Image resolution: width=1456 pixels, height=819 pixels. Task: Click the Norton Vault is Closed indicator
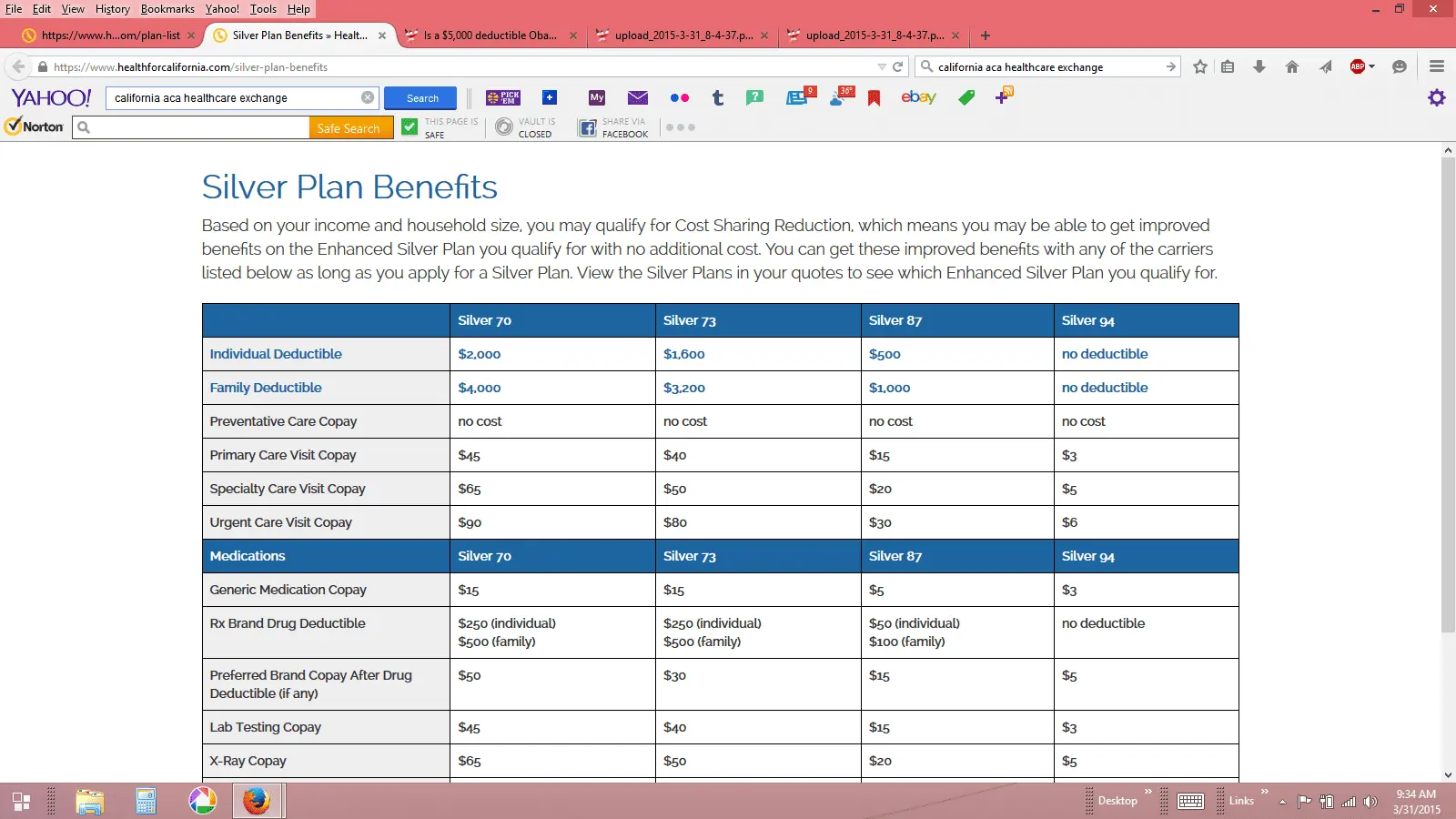[x=525, y=127]
